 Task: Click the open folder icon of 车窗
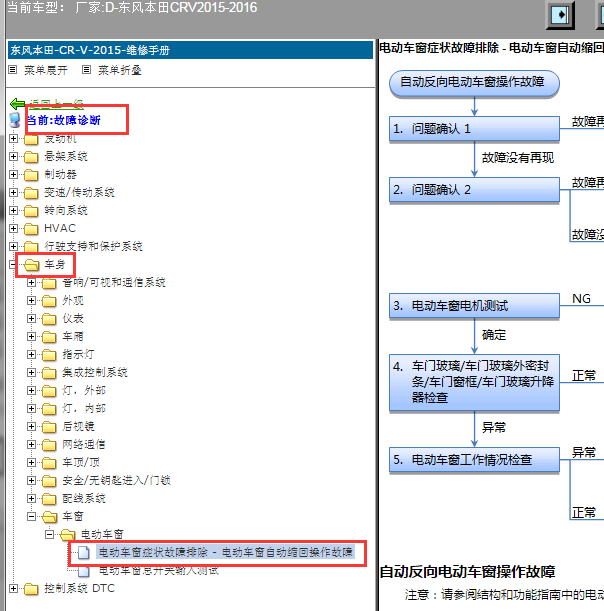click(49, 517)
